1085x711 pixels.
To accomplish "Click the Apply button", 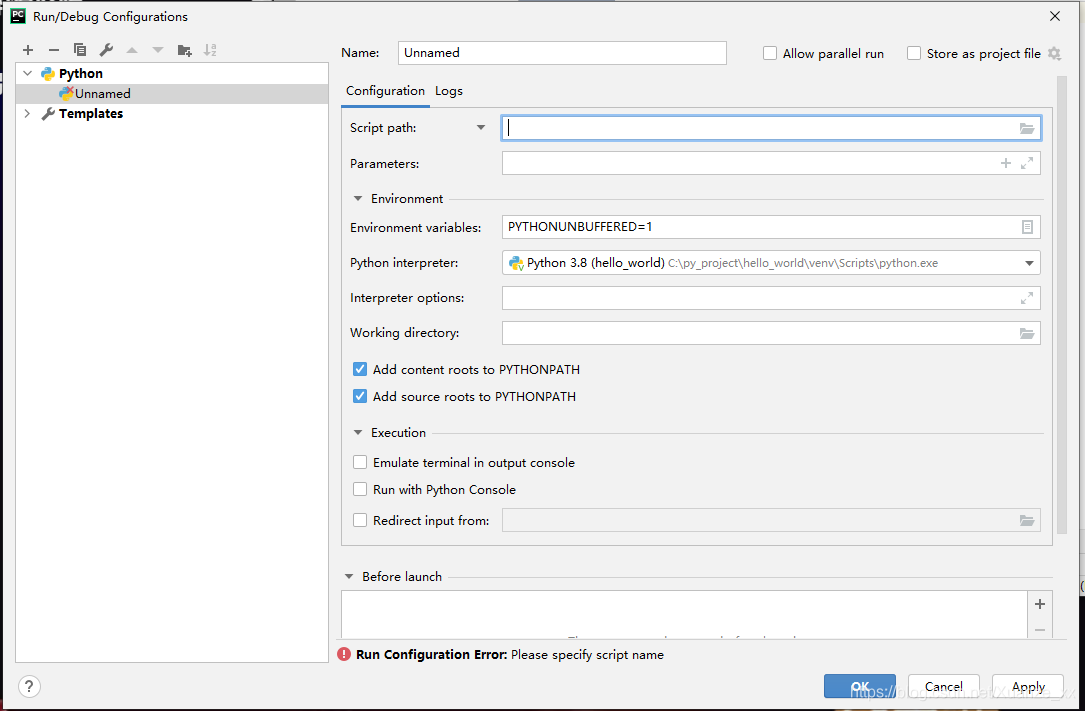I will (x=1028, y=686).
